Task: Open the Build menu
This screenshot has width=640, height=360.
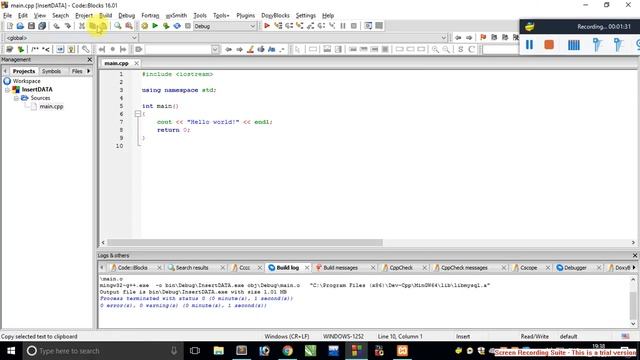Action: [105, 16]
